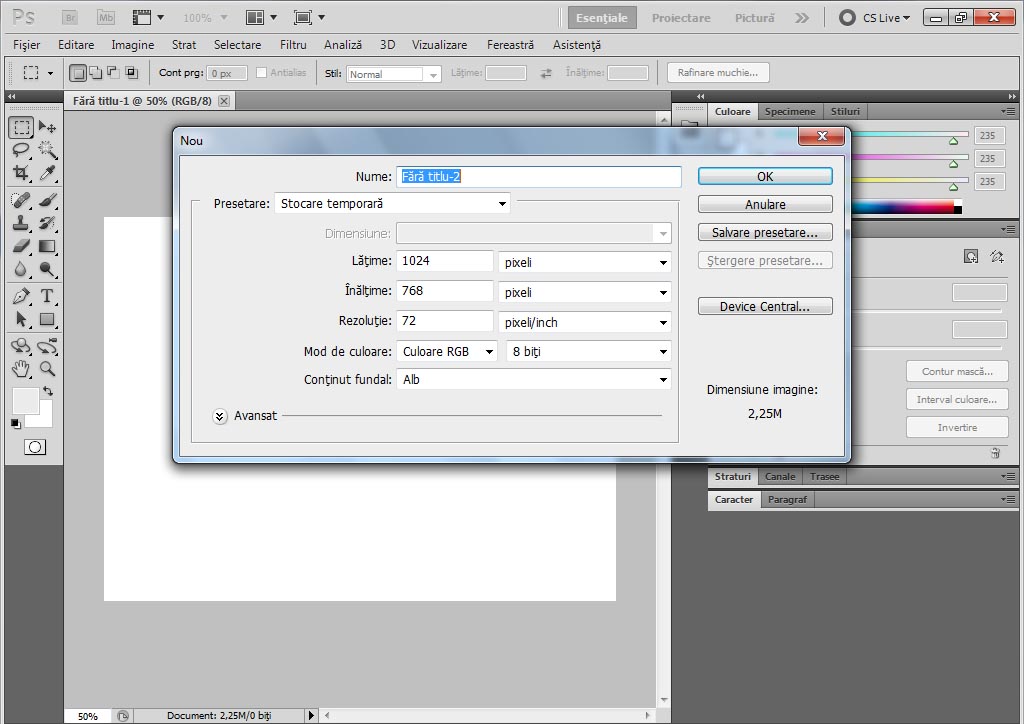Open the Rezoluție units dropdown
Screen dimensions: 1024x724
[584, 323]
